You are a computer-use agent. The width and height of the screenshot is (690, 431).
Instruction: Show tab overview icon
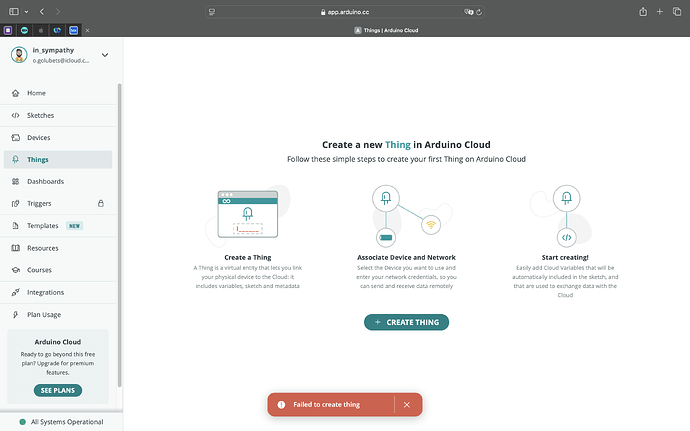pos(677,12)
